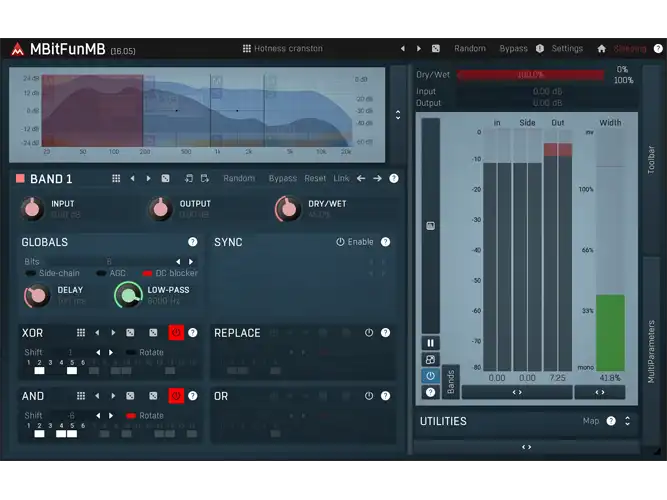Click Band 1 Random button

coord(239,178)
